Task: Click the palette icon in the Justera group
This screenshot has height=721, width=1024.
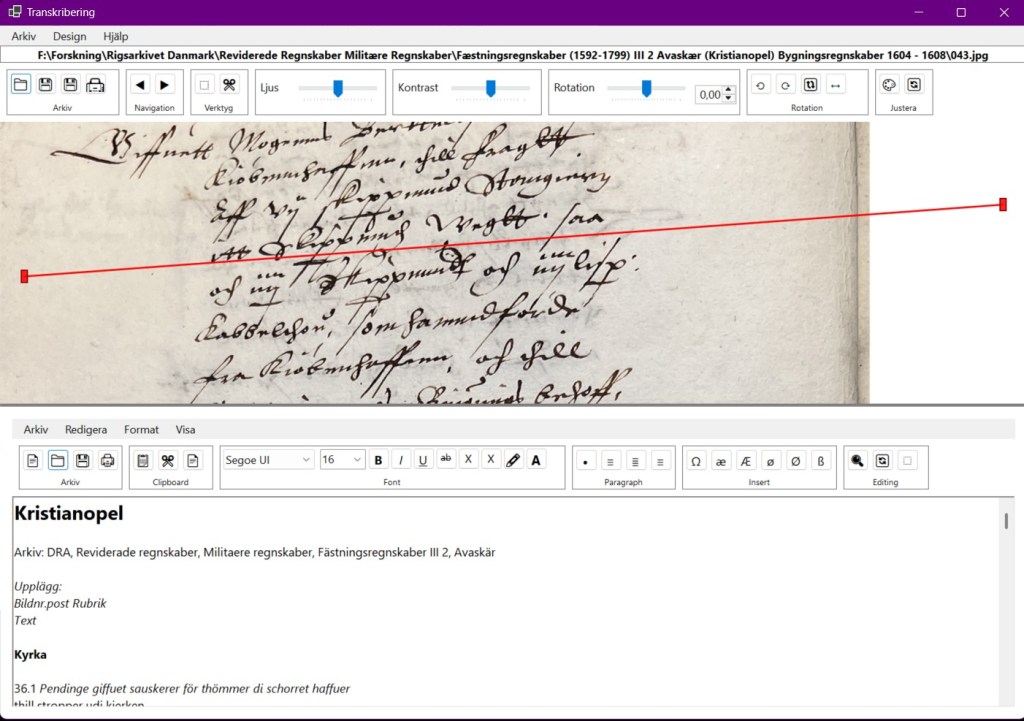Action: tap(889, 85)
